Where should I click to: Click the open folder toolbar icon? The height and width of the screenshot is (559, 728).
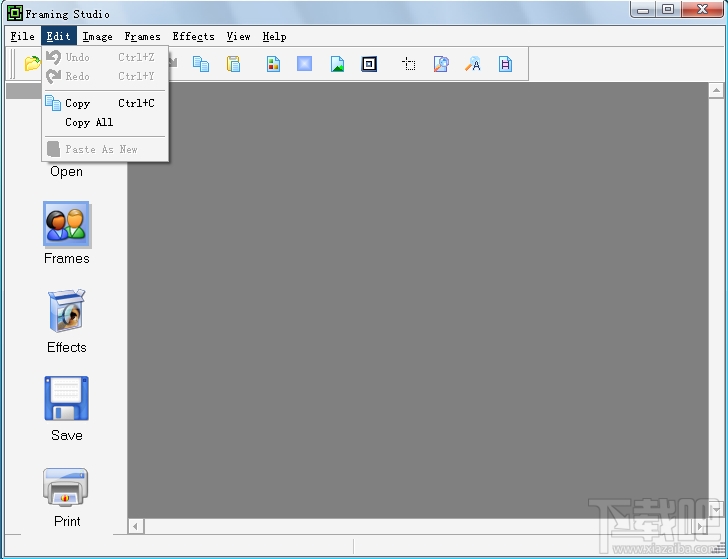32,64
